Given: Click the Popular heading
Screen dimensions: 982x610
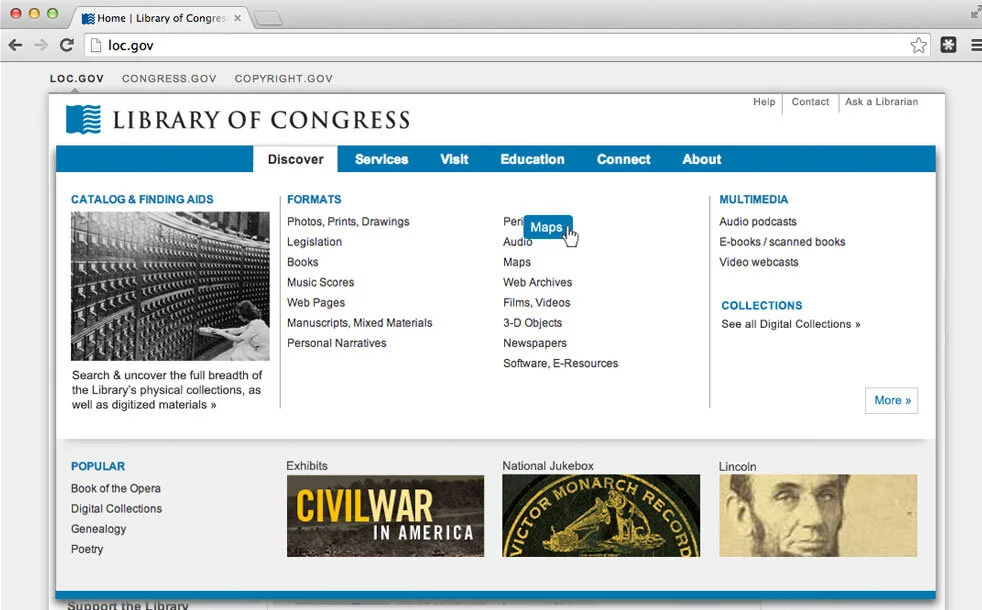Looking at the screenshot, I should coord(98,466).
